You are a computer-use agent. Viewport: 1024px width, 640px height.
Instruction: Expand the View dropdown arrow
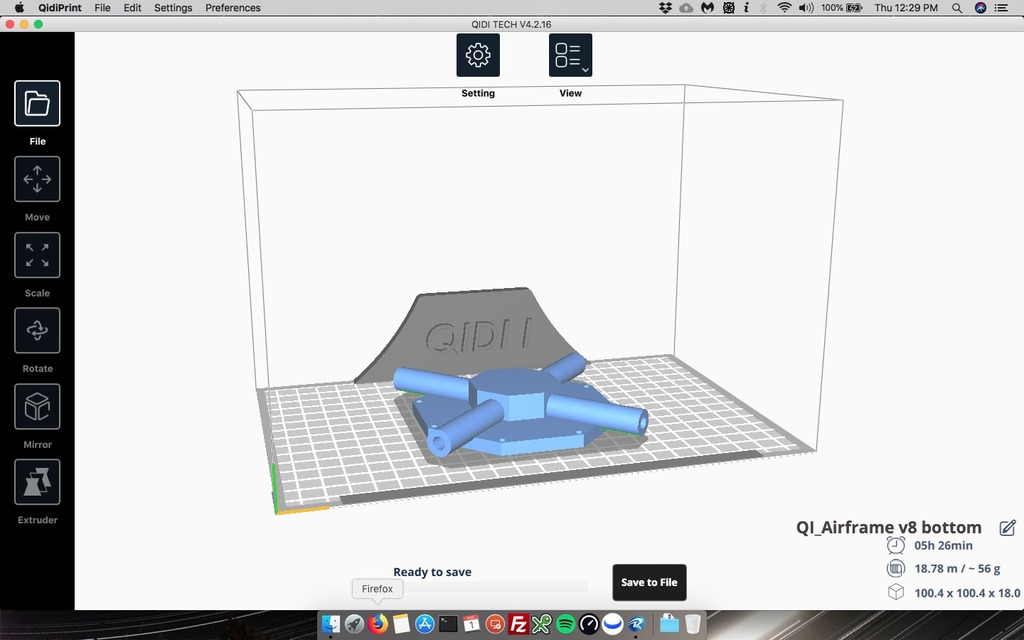584,70
